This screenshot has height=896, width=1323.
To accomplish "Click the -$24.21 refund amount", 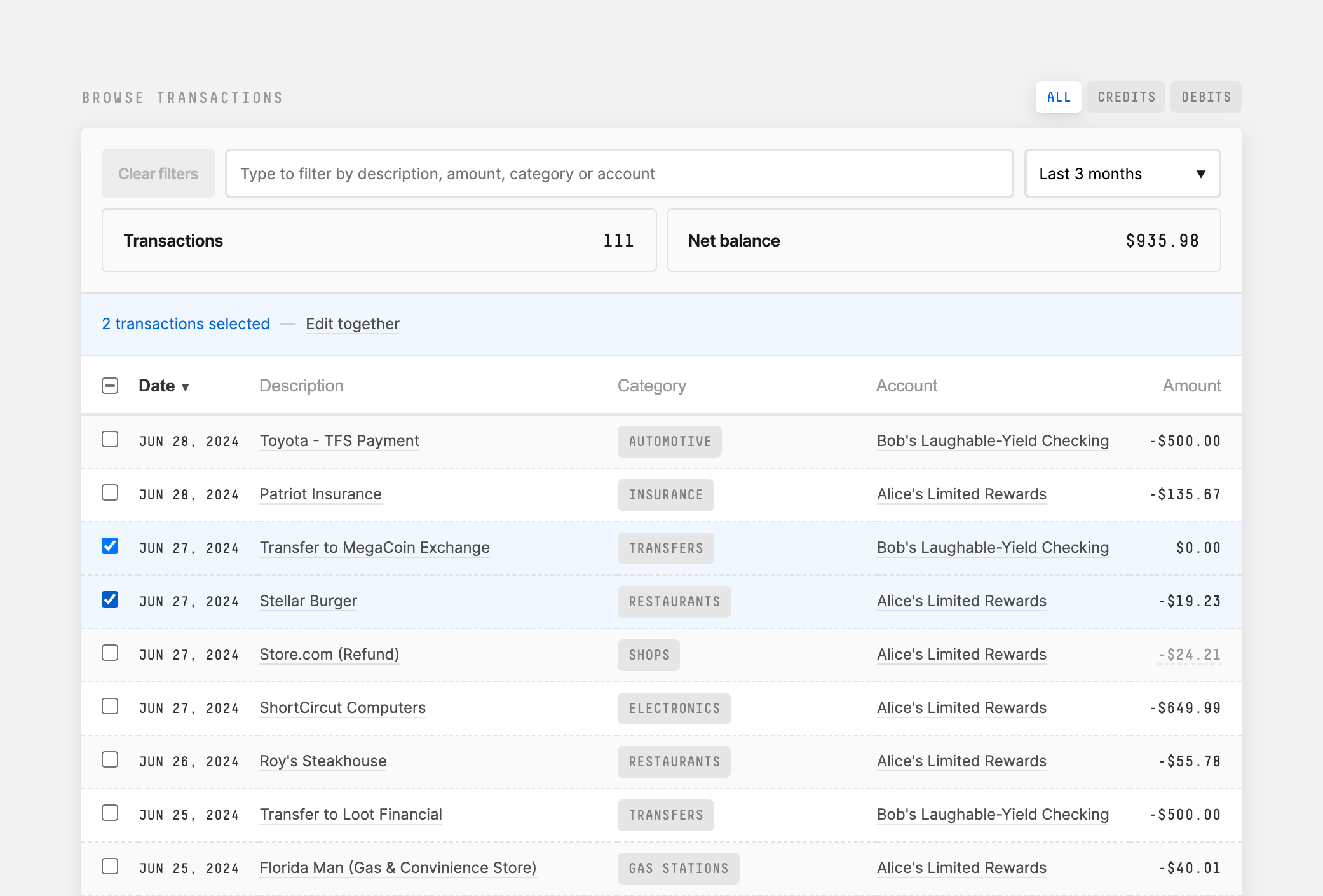I will click(x=1190, y=655).
